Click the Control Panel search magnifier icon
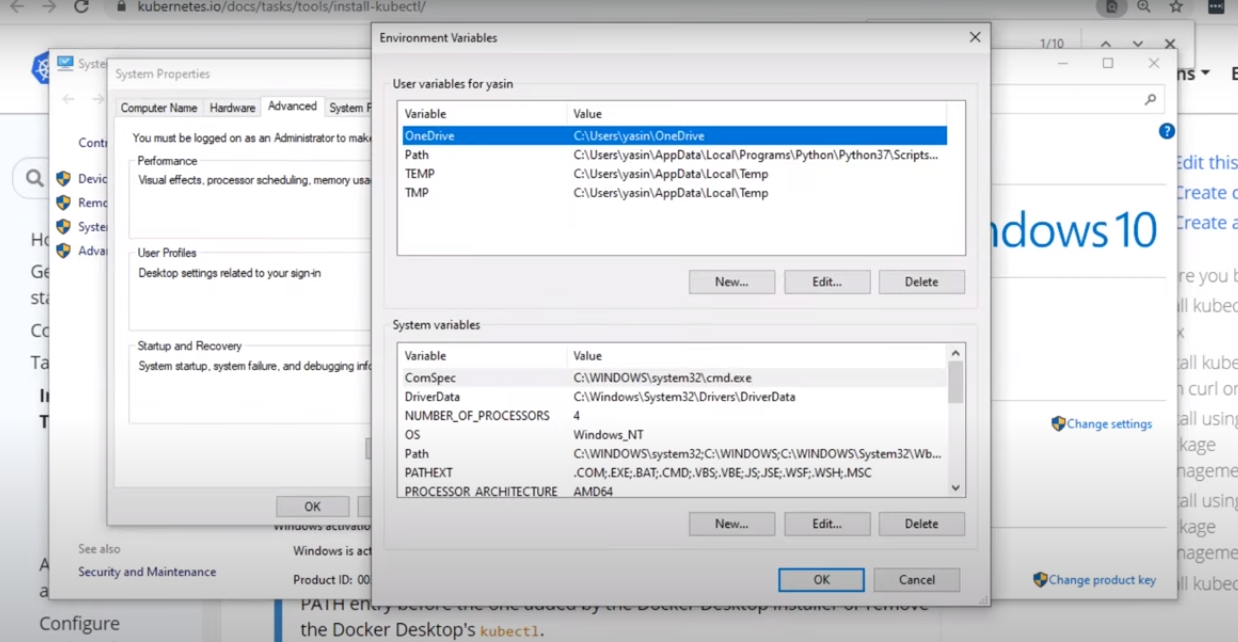Screen dimensions: 1238x642 click(x=1150, y=100)
